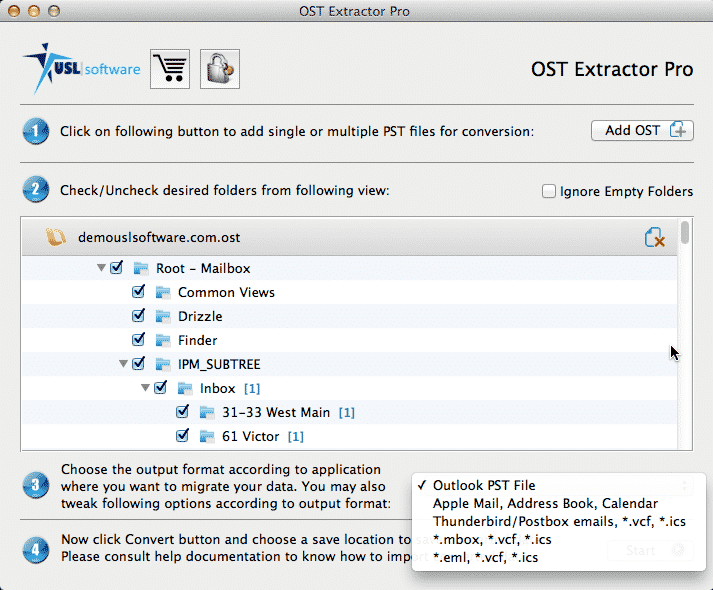Select the Inbox folder label
The image size is (713, 590).
[218, 389]
